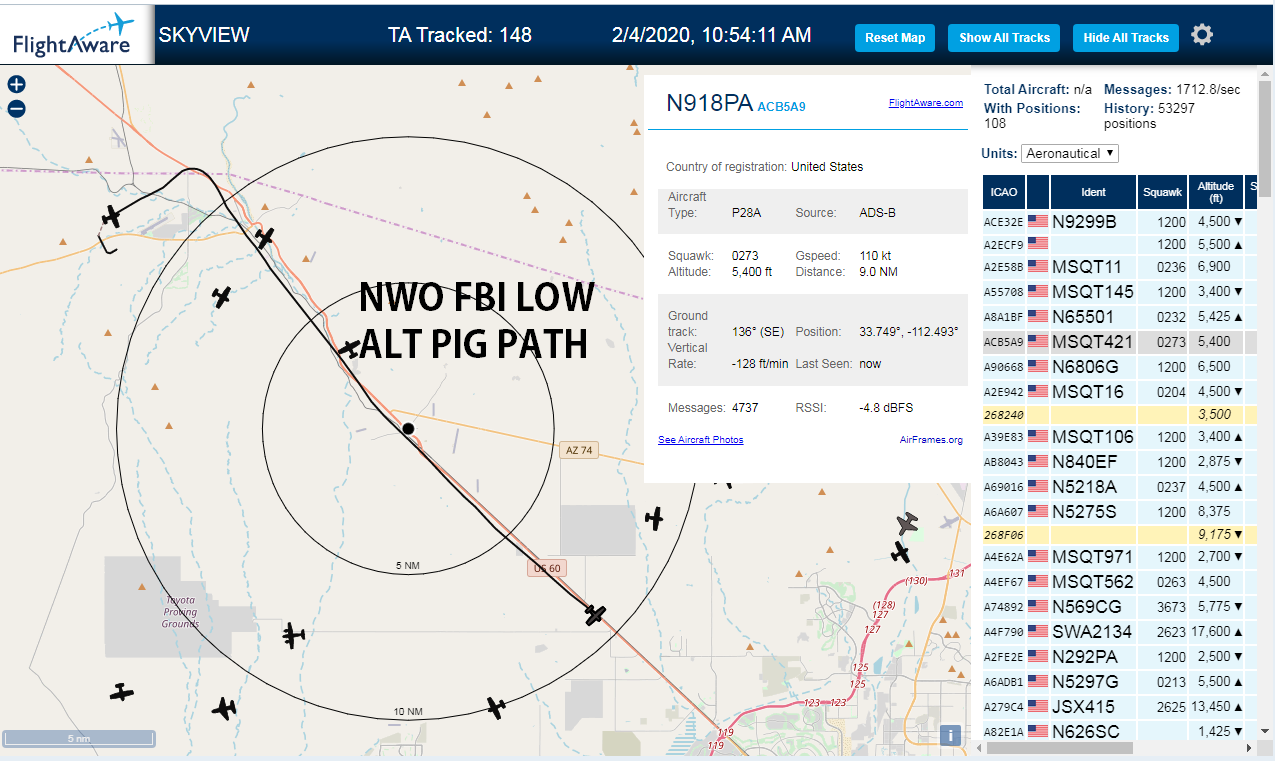The image size is (1275, 761).
Task: Click ACB5A9 hex code beside N918PA
Action: coord(781,105)
